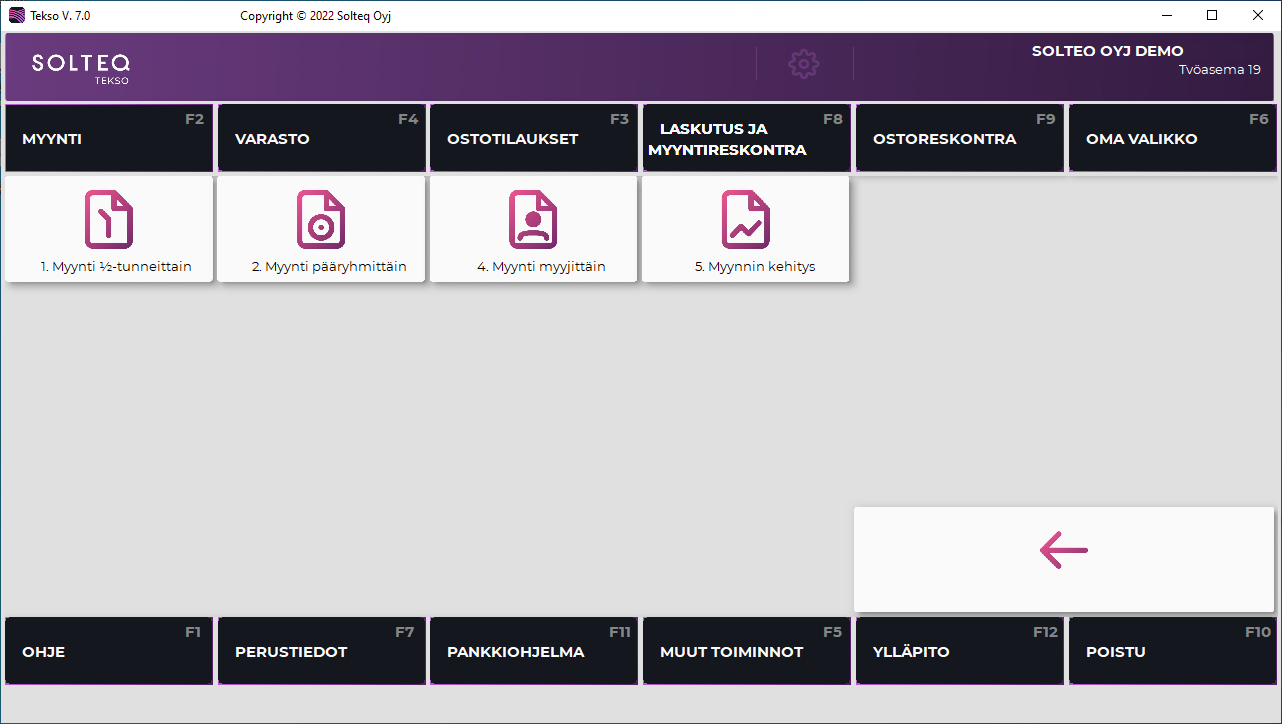Open the Myynti menu
The height and width of the screenshot is (724, 1282).
point(109,139)
